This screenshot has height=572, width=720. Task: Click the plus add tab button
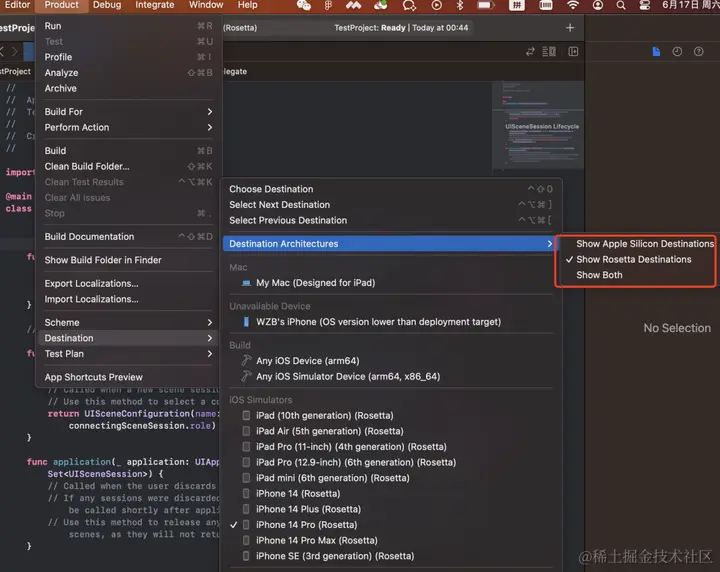[x=570, y=28]
